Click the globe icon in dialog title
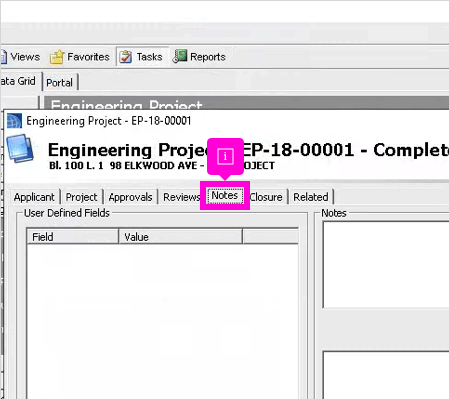This screenshot has height=400, width=450. [x=14, y=121]
